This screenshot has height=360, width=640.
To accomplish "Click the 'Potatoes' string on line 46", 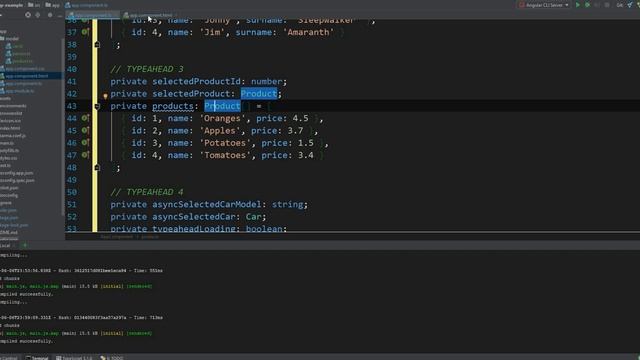I will 225,143.
